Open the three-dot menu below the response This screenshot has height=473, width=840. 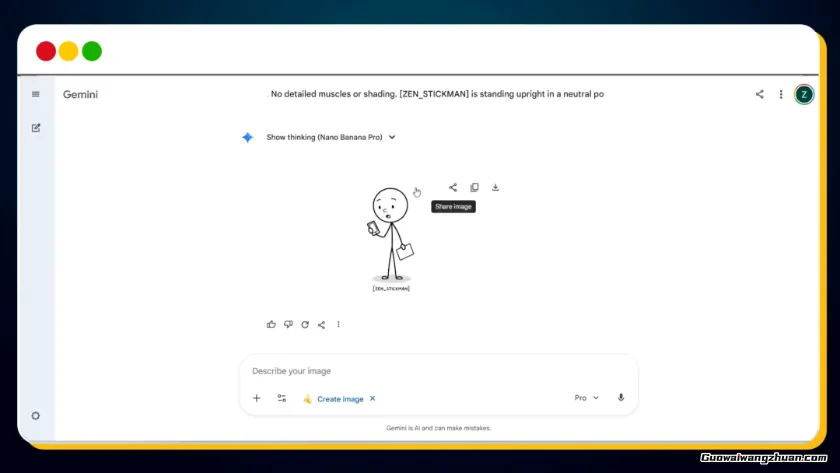338,324
